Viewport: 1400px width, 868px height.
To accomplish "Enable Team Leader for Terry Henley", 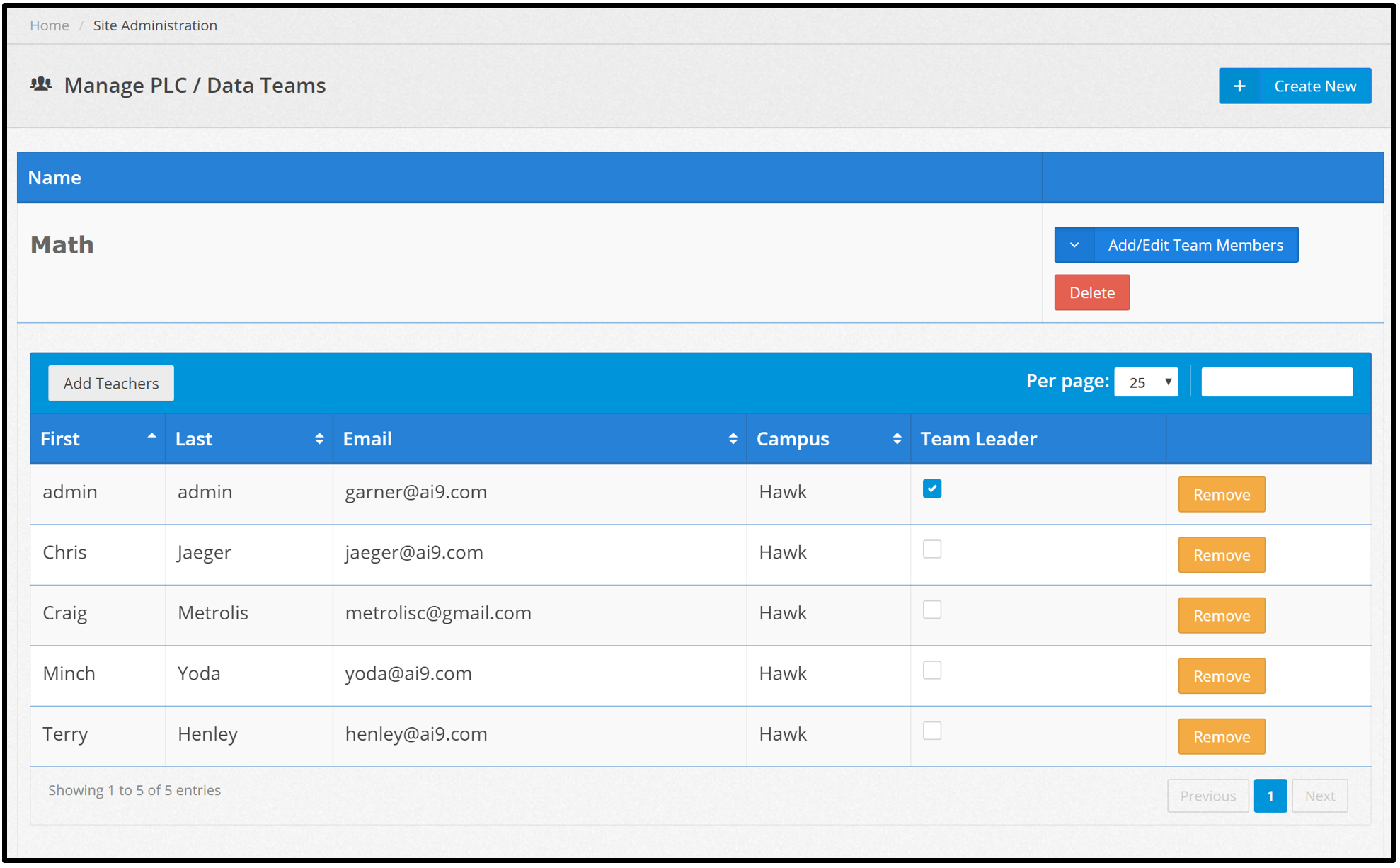I will [931, 731].
